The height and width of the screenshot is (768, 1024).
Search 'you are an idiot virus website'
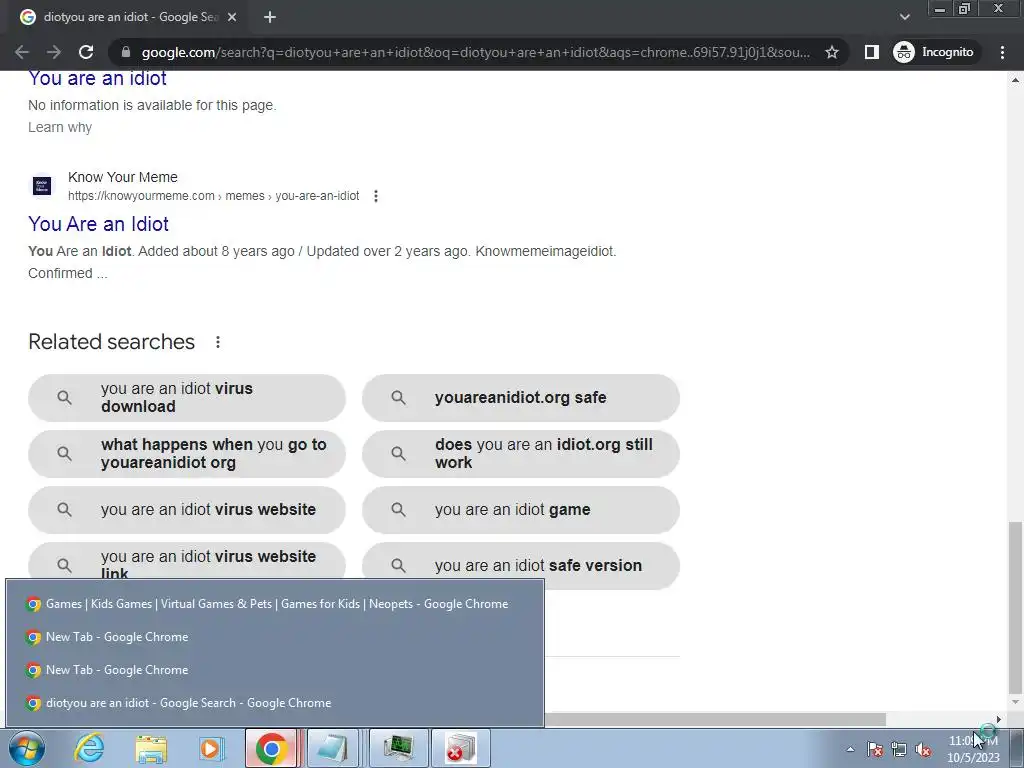click(187, 510)
